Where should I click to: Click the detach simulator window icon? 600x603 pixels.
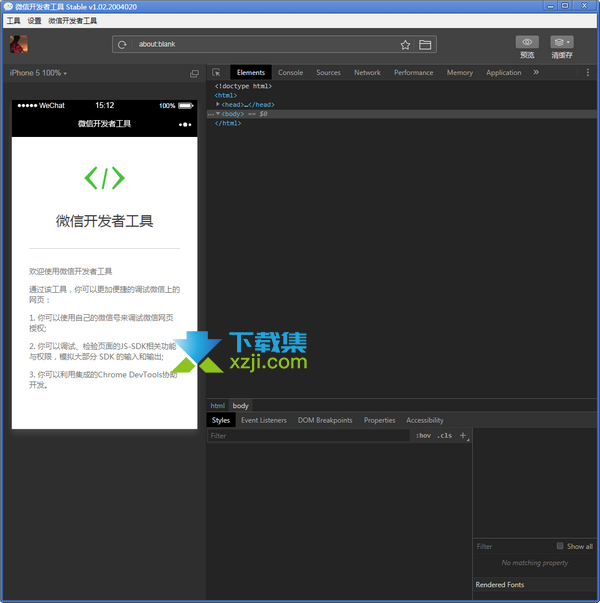pos(195,73)
